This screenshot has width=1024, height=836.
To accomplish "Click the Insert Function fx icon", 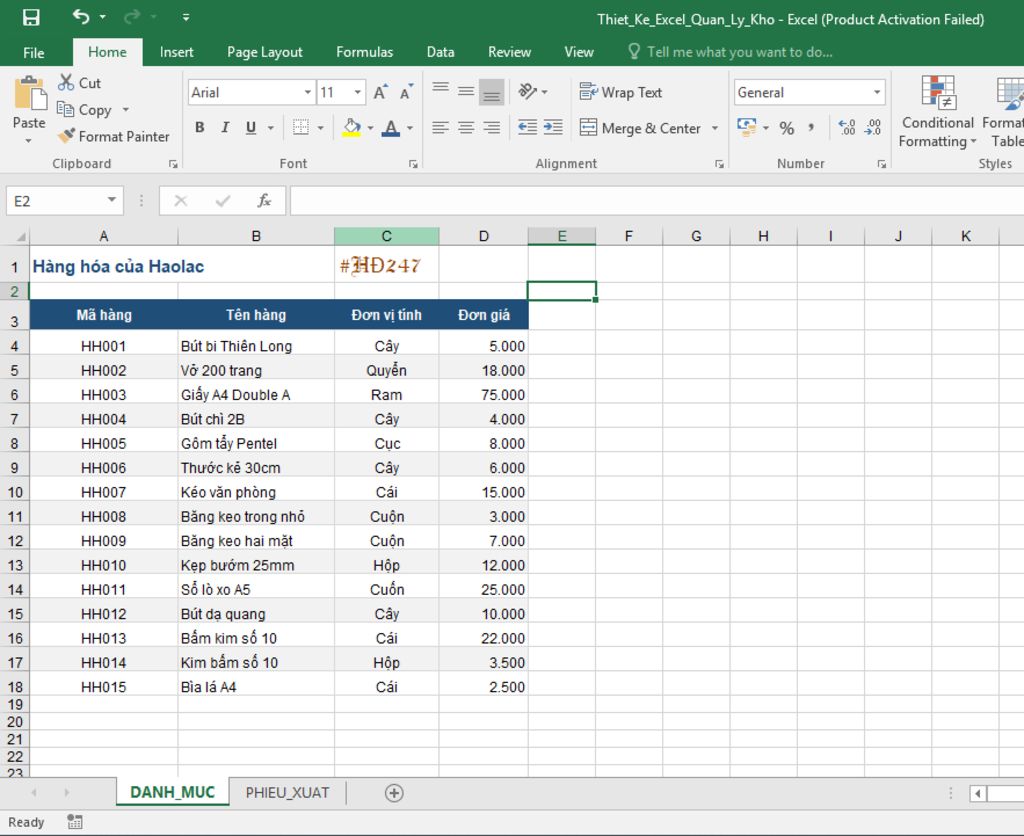I will pos(264,201).
